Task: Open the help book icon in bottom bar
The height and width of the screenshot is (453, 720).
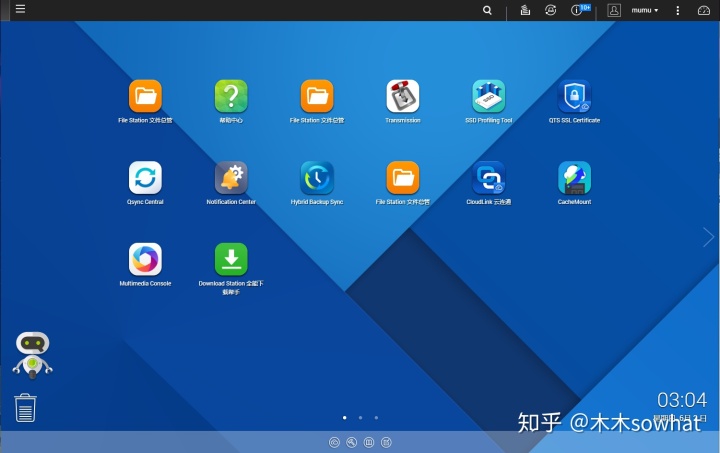Action: click(x=369, y=442)
